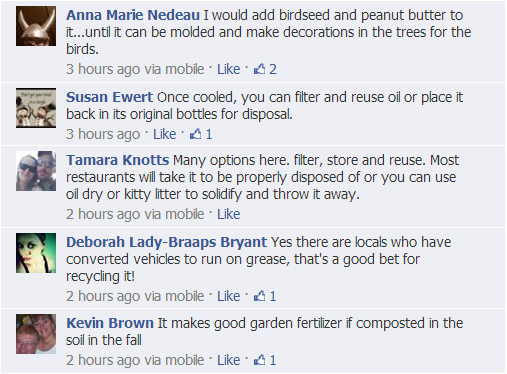Visit Anna Marie Nedeau's profile name link
This screenshot has width=507, height=374.
tap(133, 15)
